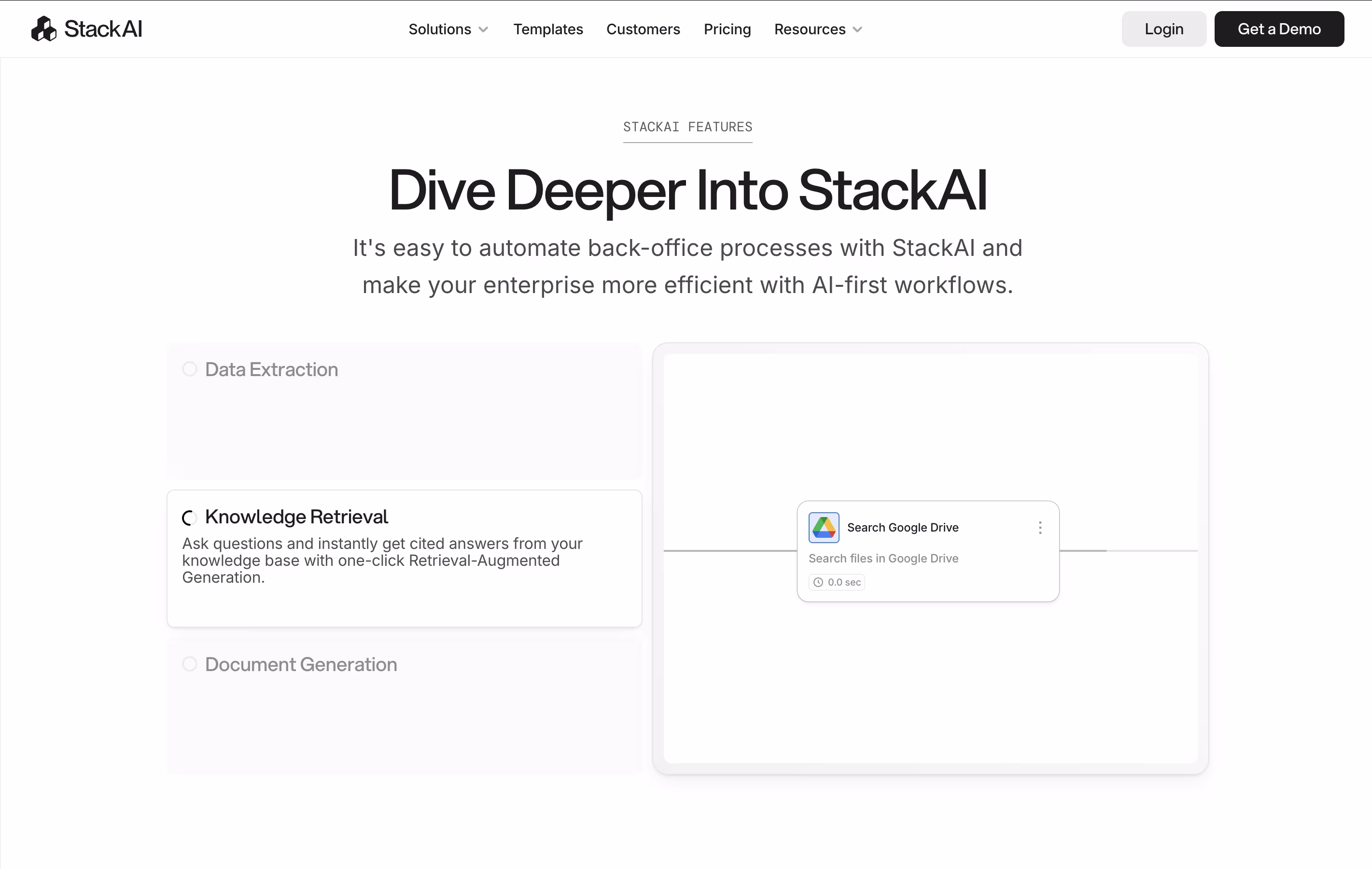Select the Data Extraction radio circle
This screenshot has height=869, width=1372.
click(x=190, y=369)
